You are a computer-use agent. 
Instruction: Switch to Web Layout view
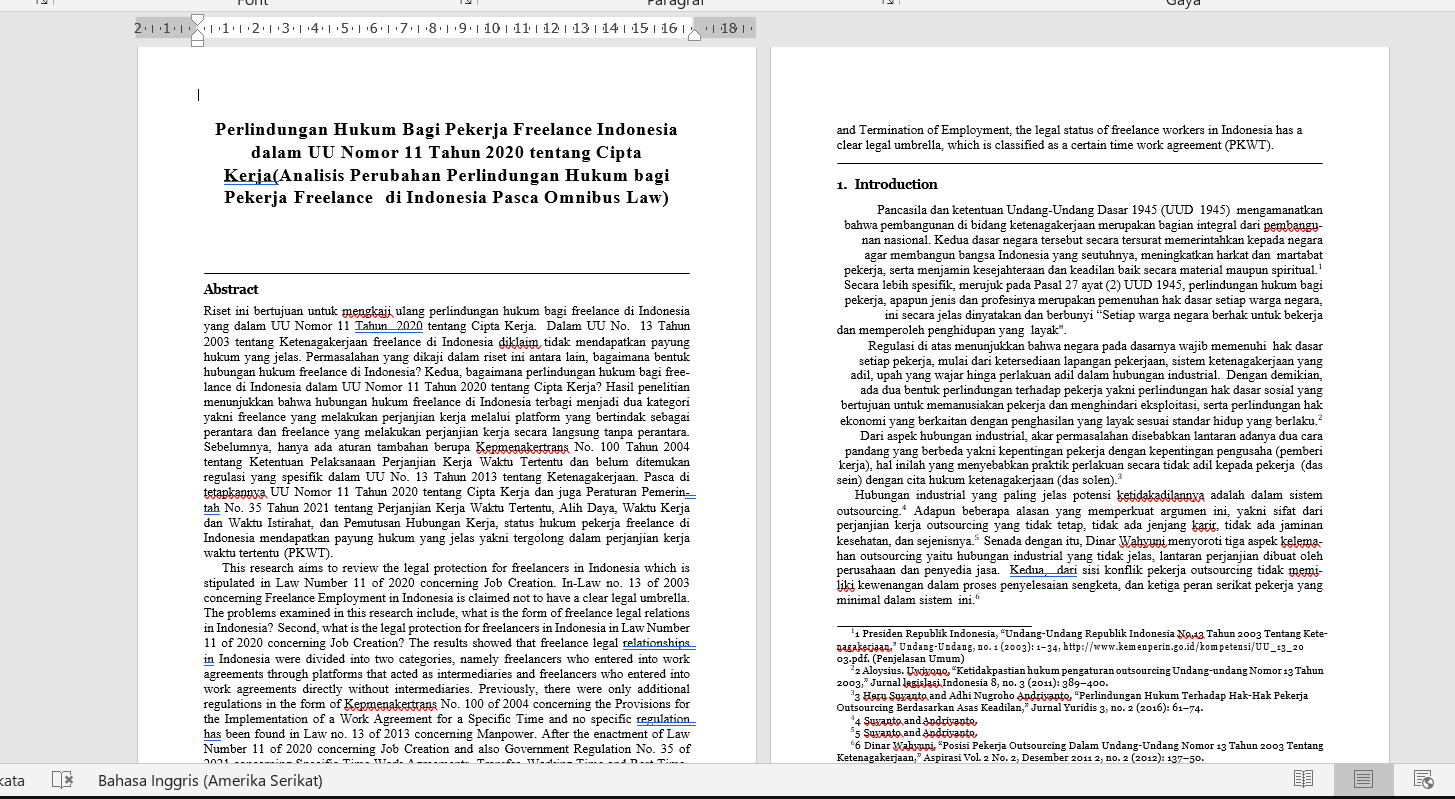click(x=1423, y=779)
